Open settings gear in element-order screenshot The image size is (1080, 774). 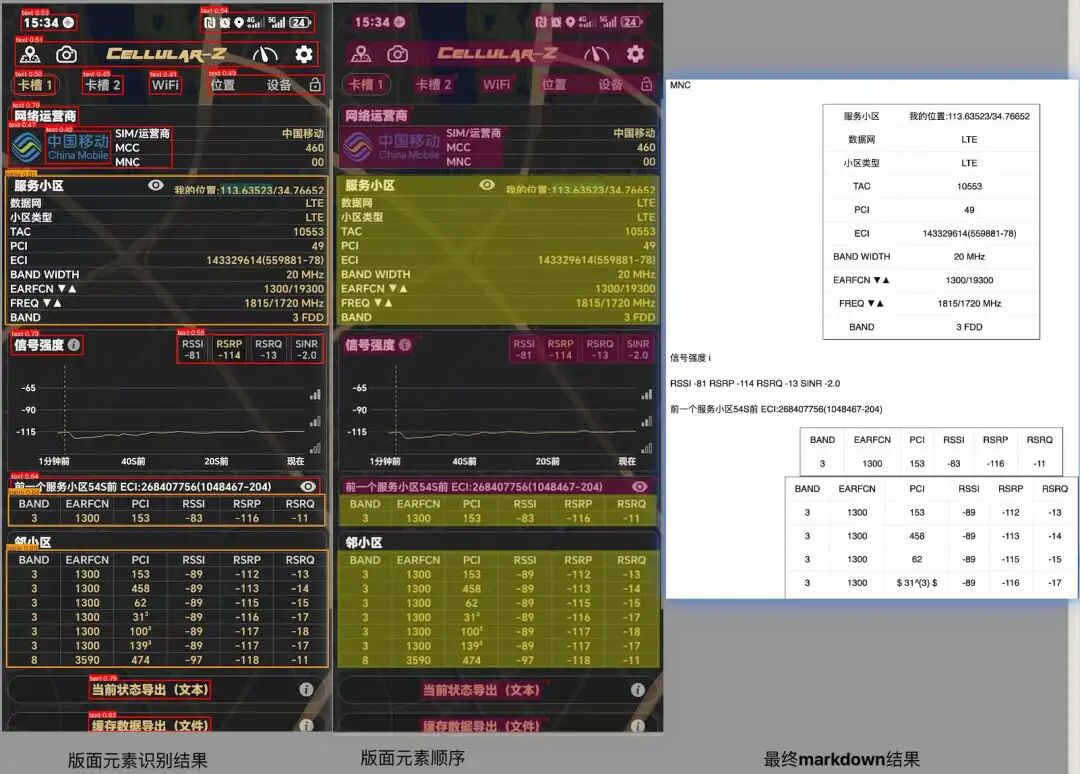coord(635,53)
